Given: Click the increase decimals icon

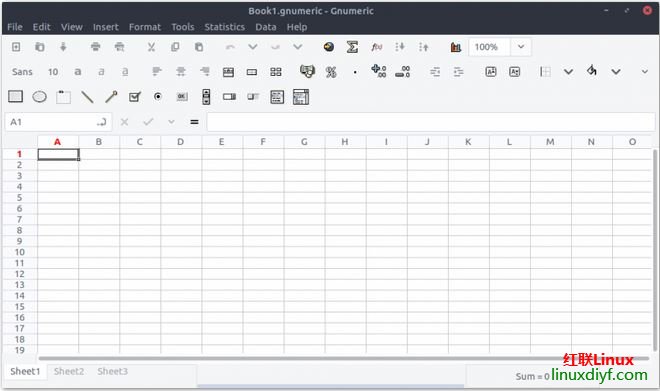Looking at the screenshot, I should (378, 71).
